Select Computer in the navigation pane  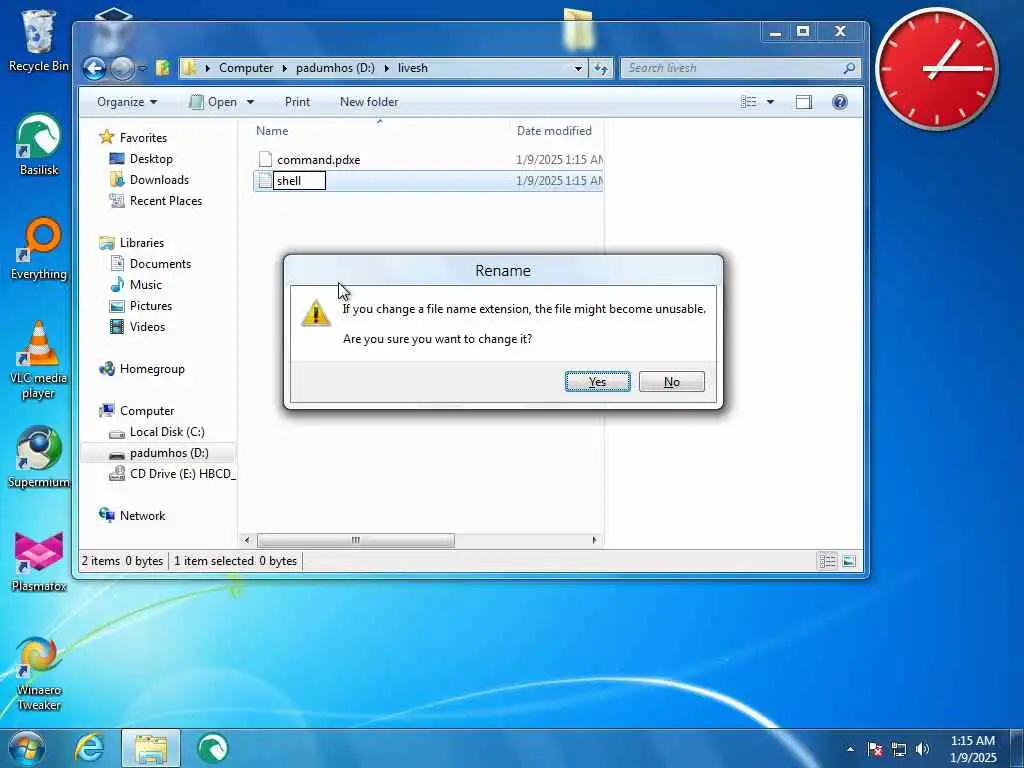(147, 411)
